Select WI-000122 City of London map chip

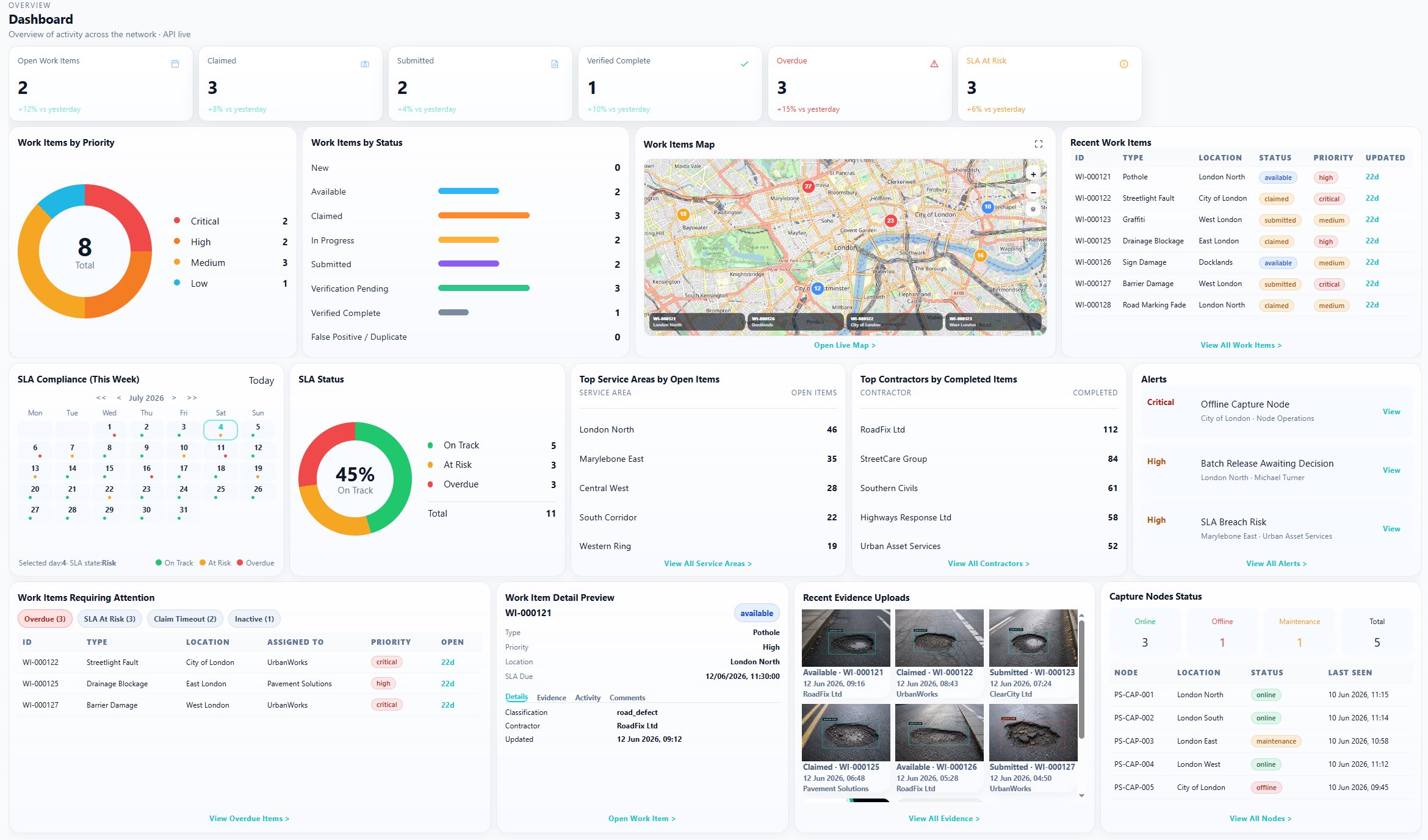click(x=894, y=321)
